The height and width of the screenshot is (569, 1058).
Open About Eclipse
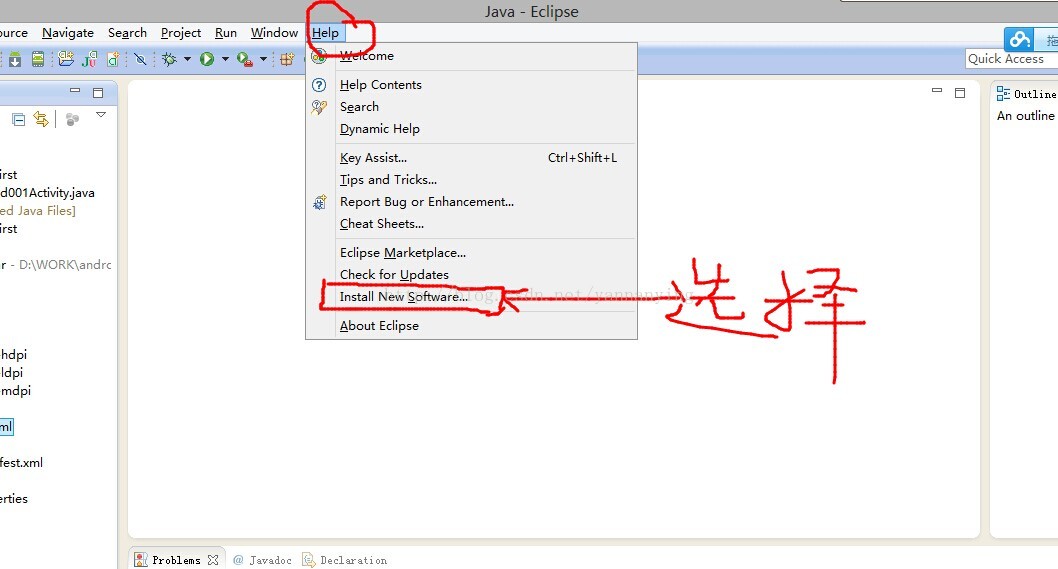point(472,326)
